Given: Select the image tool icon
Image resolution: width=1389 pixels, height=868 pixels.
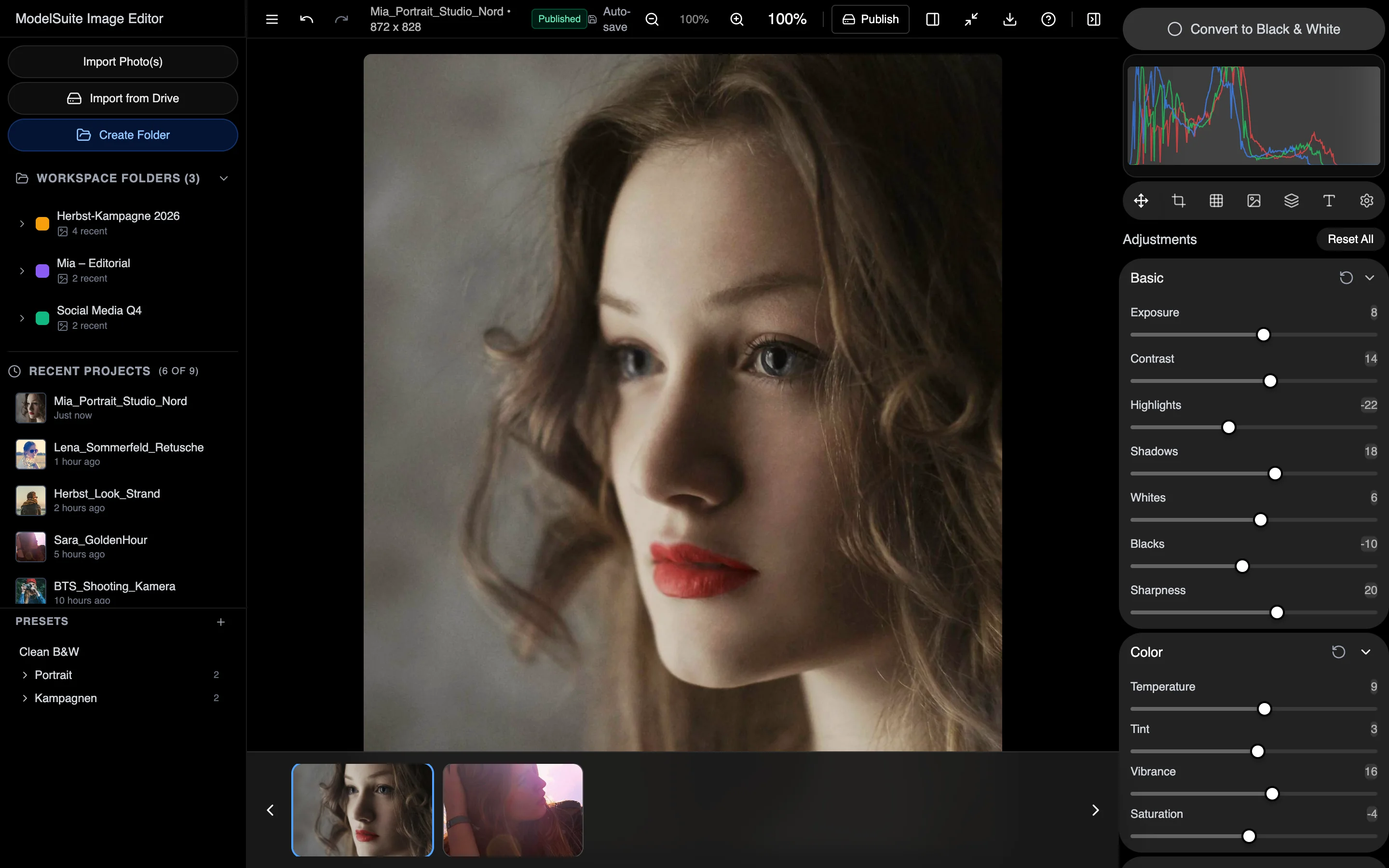Looking at the screenshot, I should pos(1253,200).
